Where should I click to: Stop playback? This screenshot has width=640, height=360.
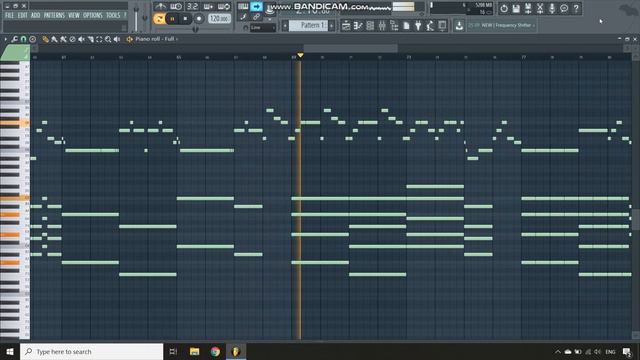click(185, 19)
